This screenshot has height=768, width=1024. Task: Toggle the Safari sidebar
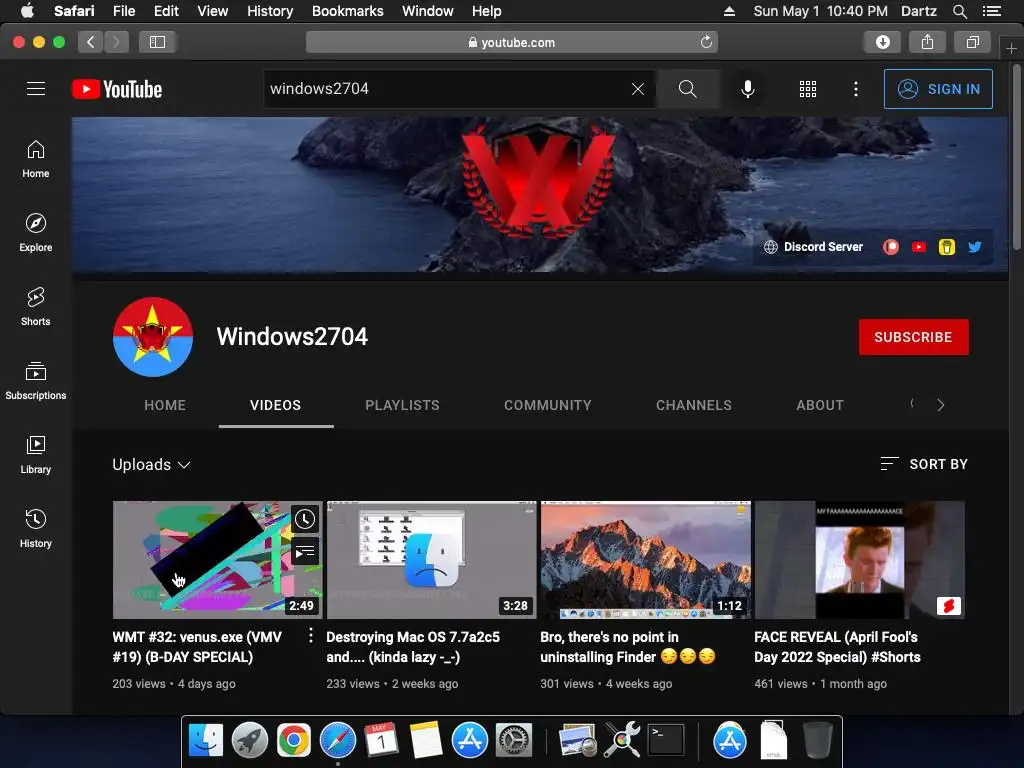point(157,42)
